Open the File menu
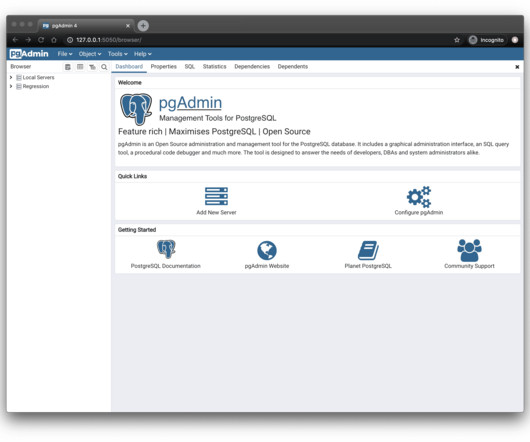 [65, 54]
